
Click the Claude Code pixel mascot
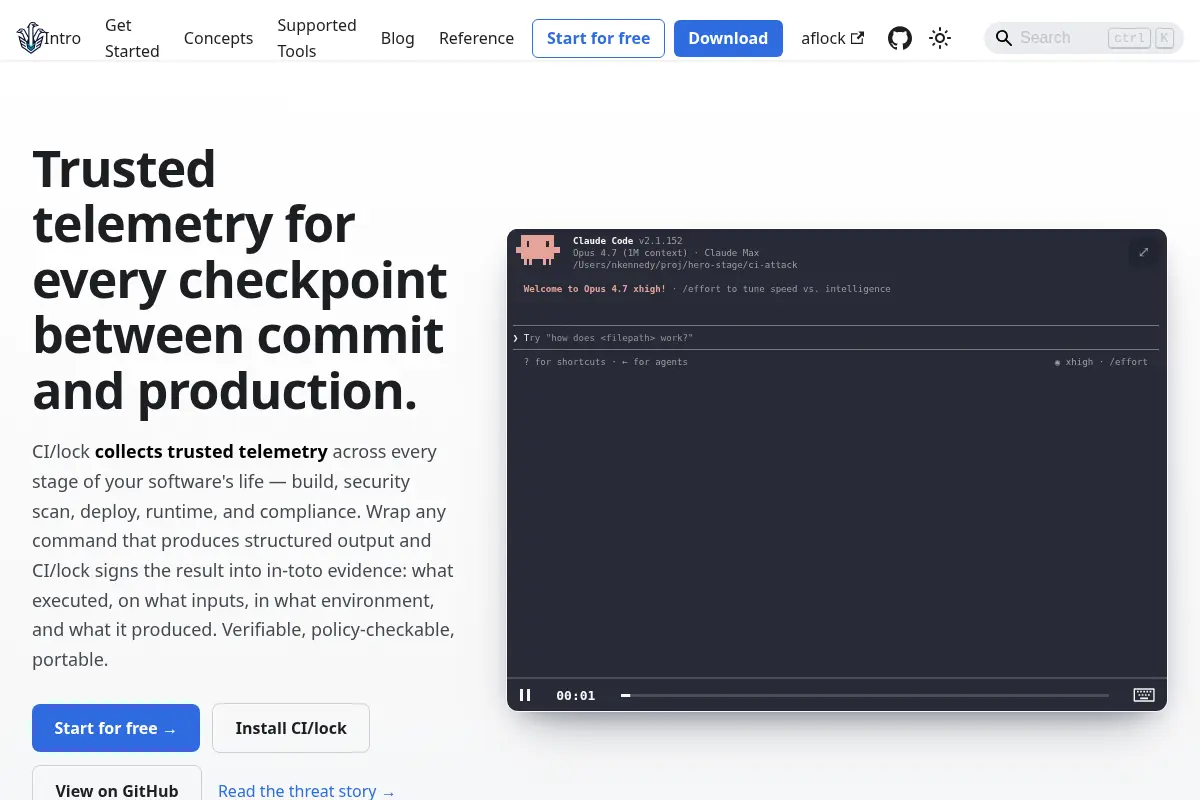point(537,250)
